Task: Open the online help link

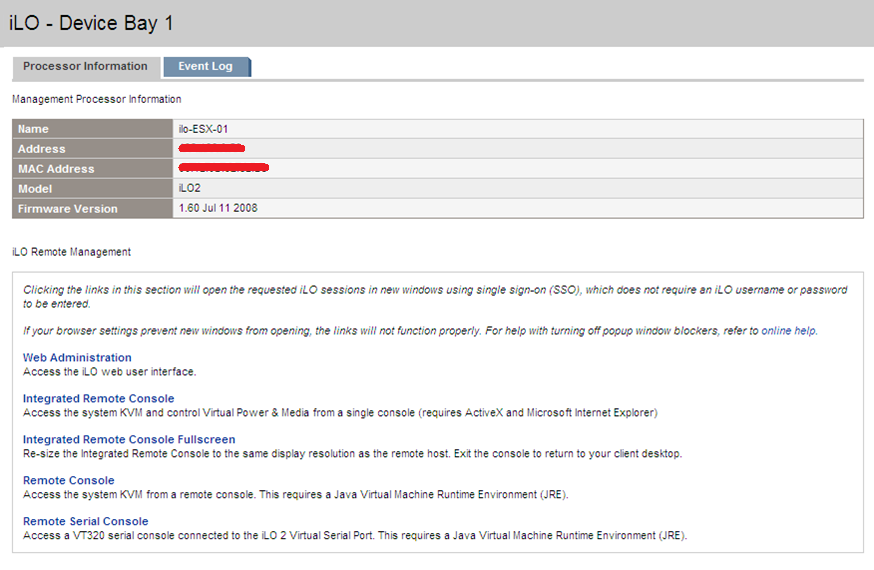Action: [x=789, y=331]
